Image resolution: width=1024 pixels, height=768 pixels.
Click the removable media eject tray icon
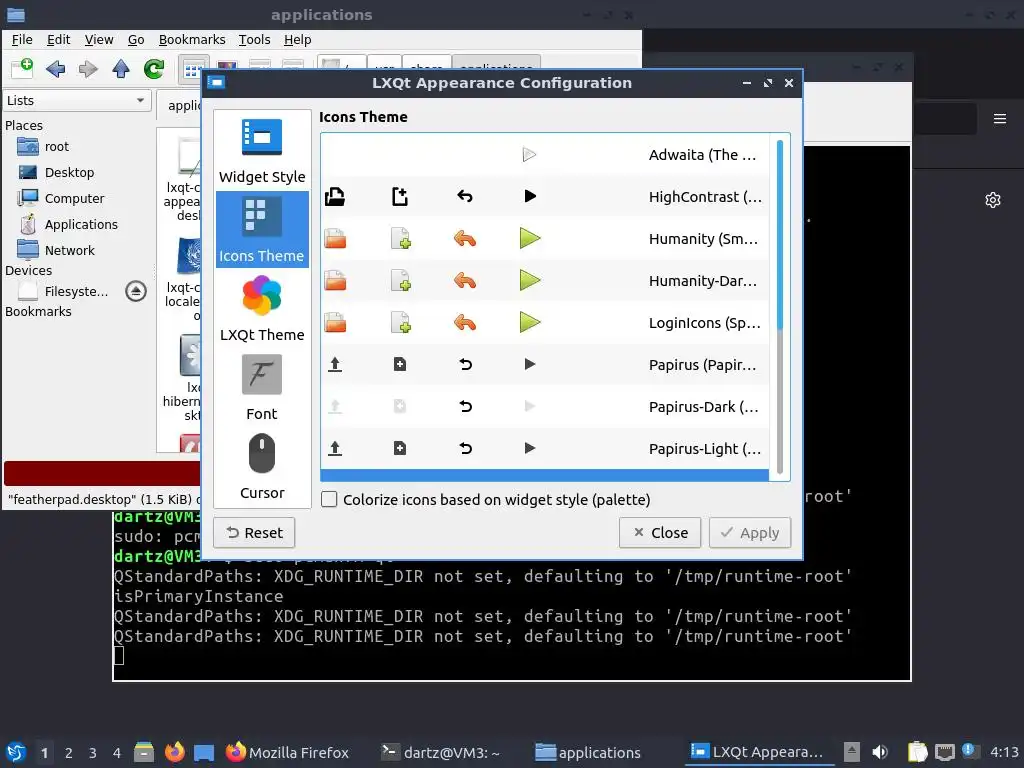point(852,752)
